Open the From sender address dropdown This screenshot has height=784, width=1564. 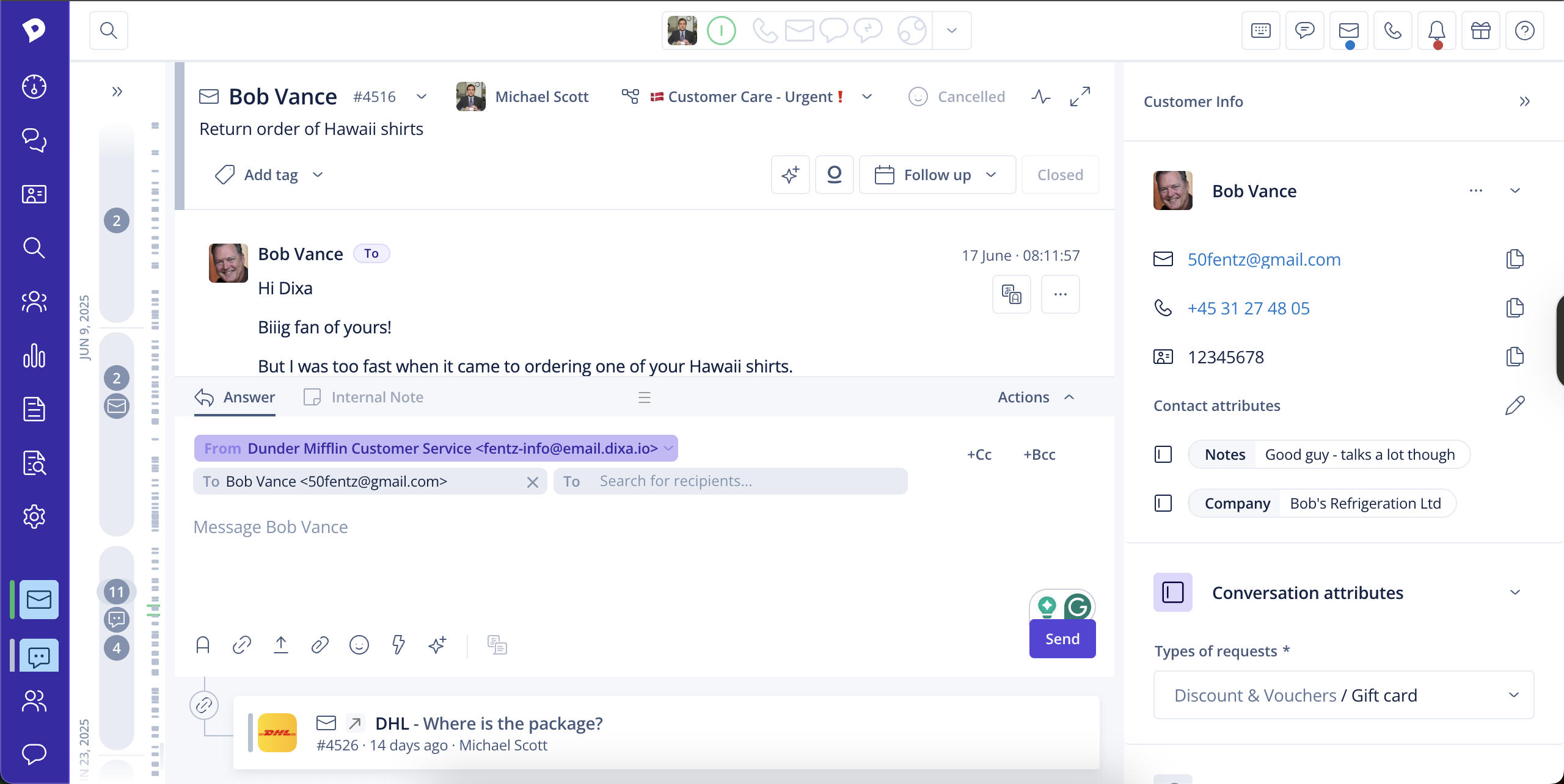point(436,448)
